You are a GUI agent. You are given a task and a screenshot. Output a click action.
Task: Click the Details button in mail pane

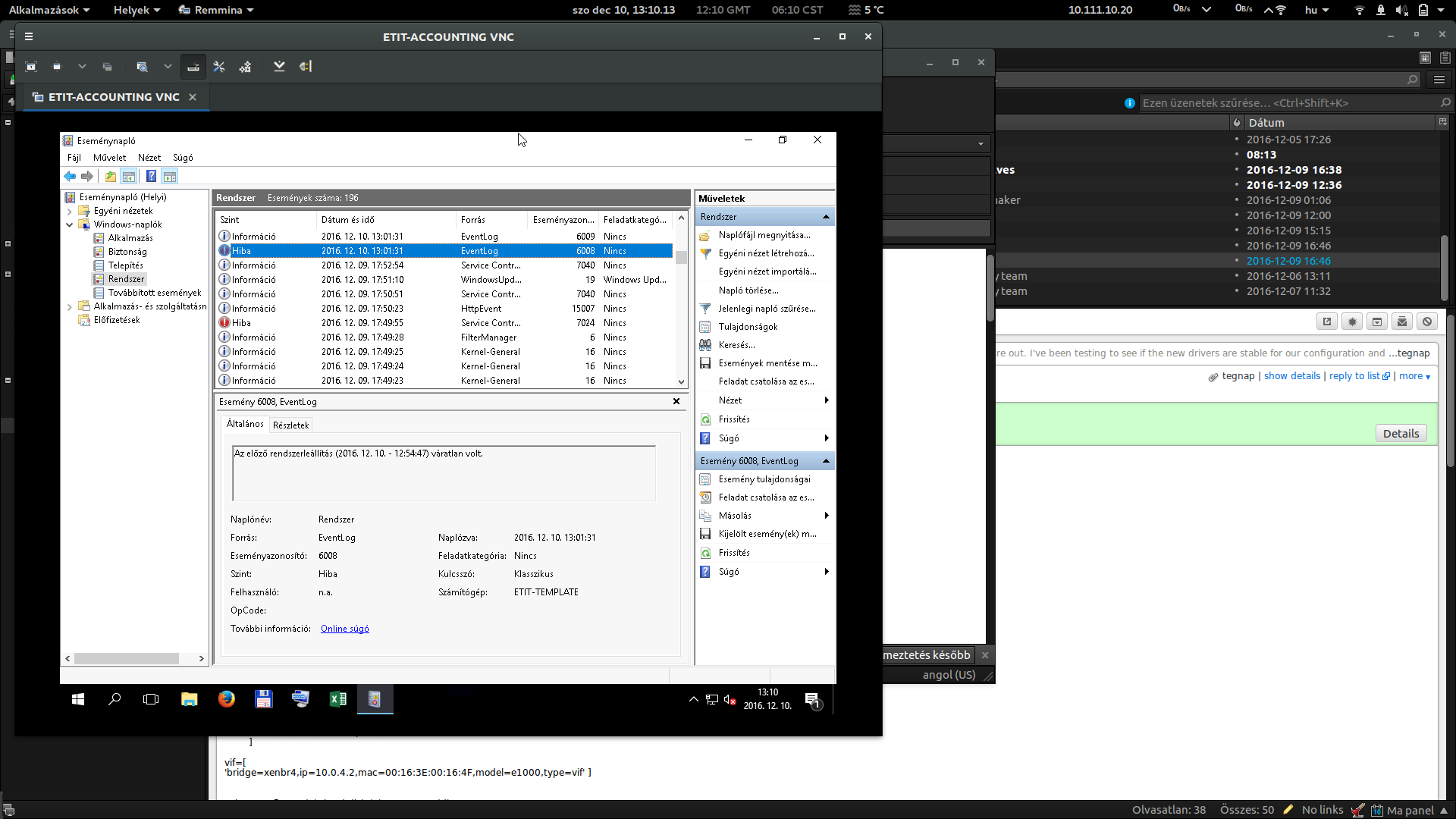click(x=1401, y=434)
